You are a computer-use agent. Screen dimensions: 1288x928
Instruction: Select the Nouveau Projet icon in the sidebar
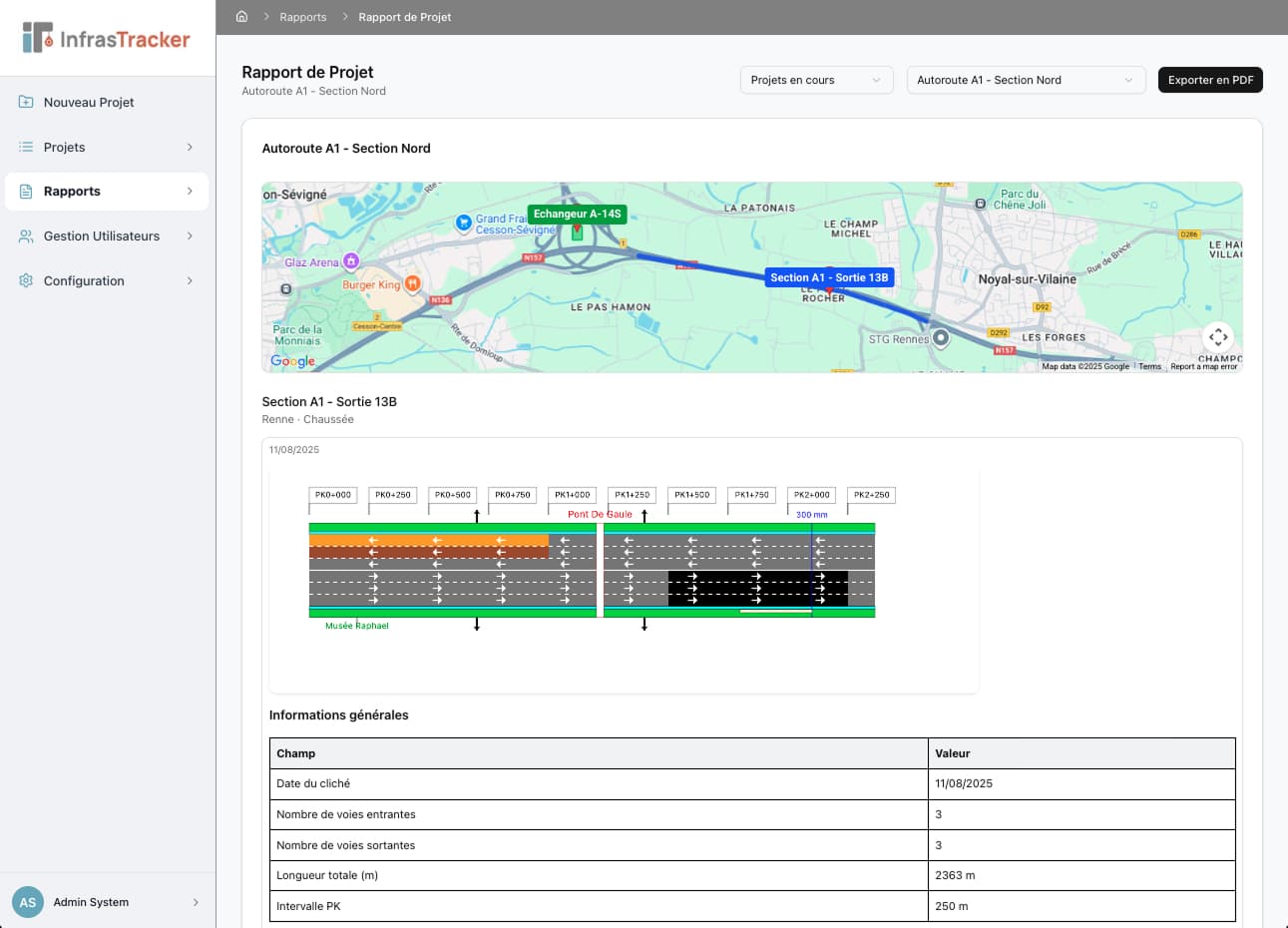pos(24,102)
